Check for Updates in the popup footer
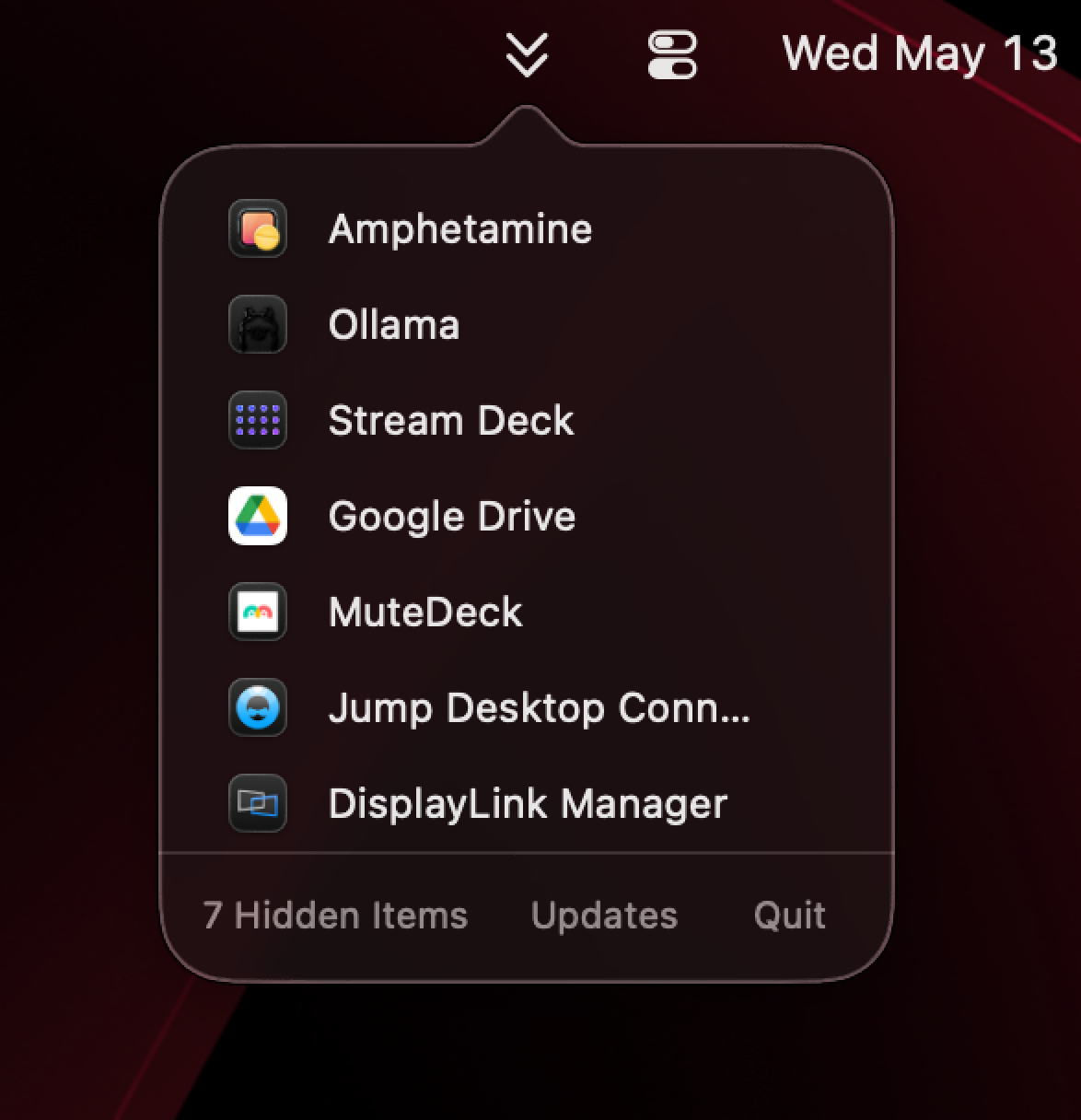The height and width of the screenshot is (1120, 1081). click(x=604, y=916)
